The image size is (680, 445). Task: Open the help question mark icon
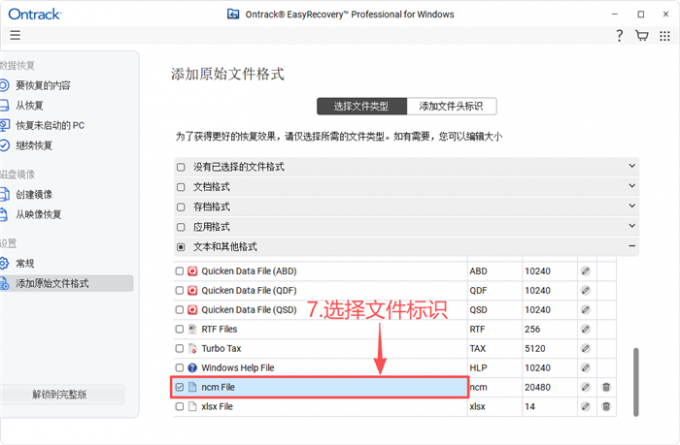[x=619, y=36]
